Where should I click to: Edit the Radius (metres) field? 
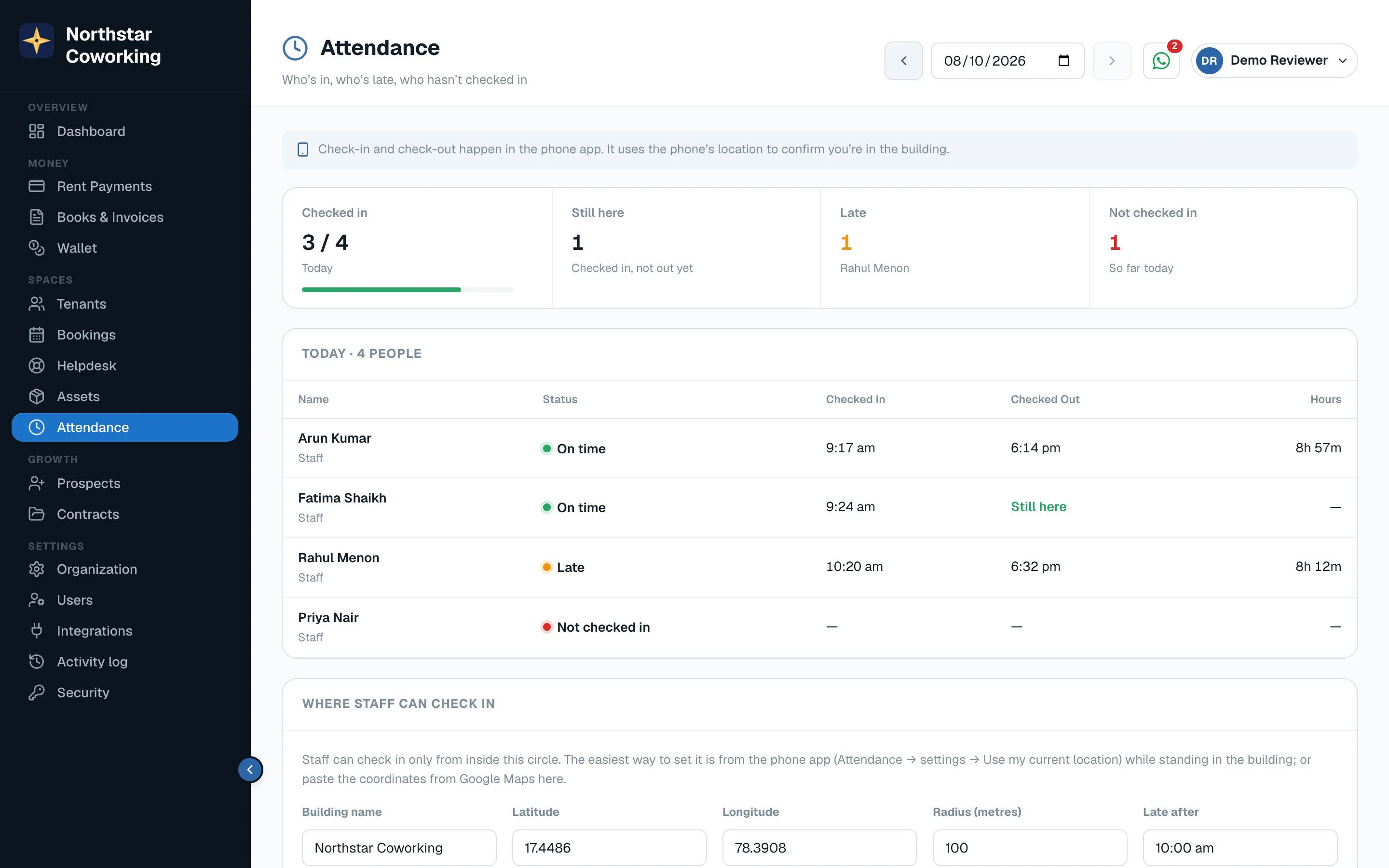click(1030, 848)
